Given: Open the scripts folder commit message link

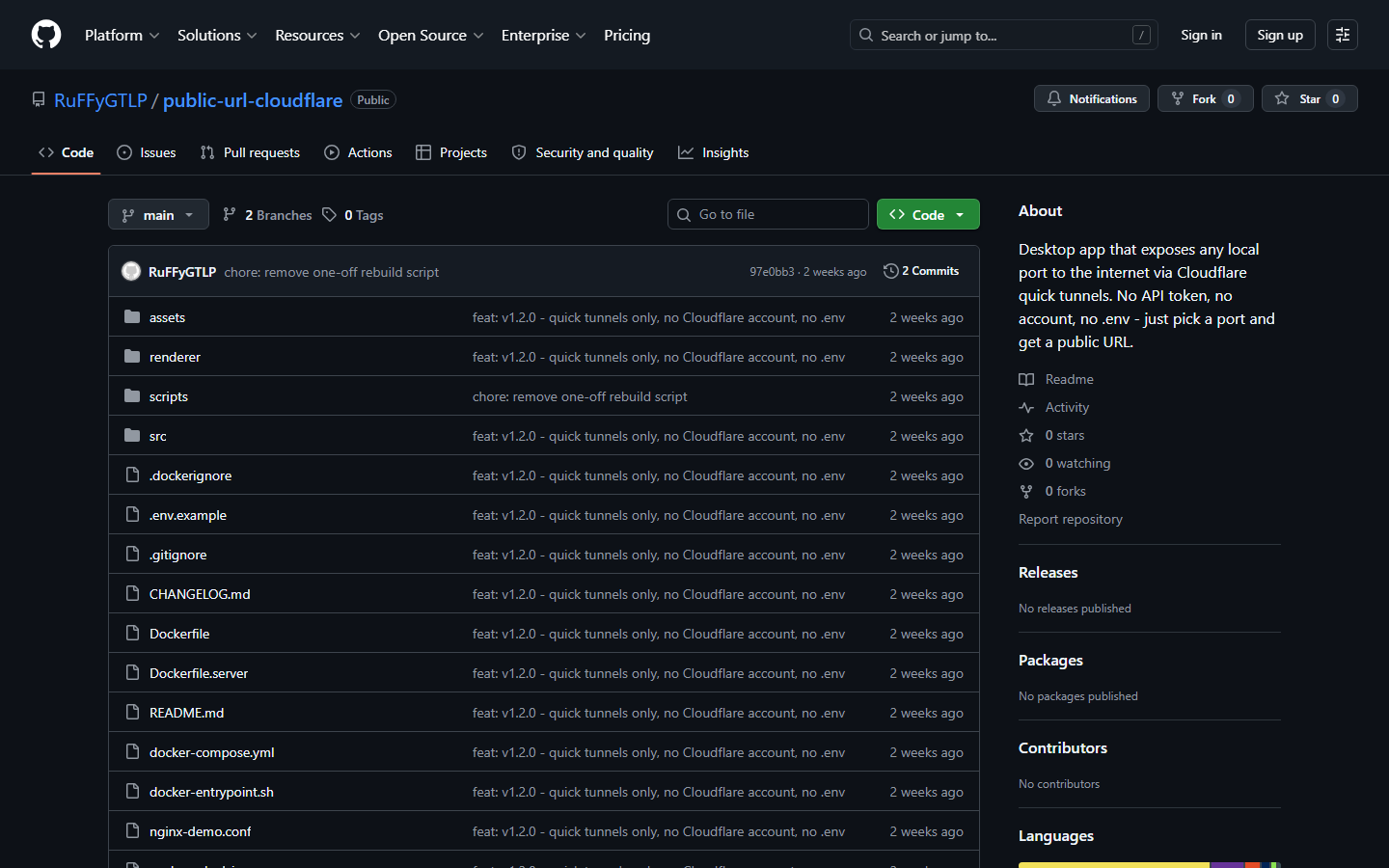Looking at the screenshot, I should [x=580, y=396].
